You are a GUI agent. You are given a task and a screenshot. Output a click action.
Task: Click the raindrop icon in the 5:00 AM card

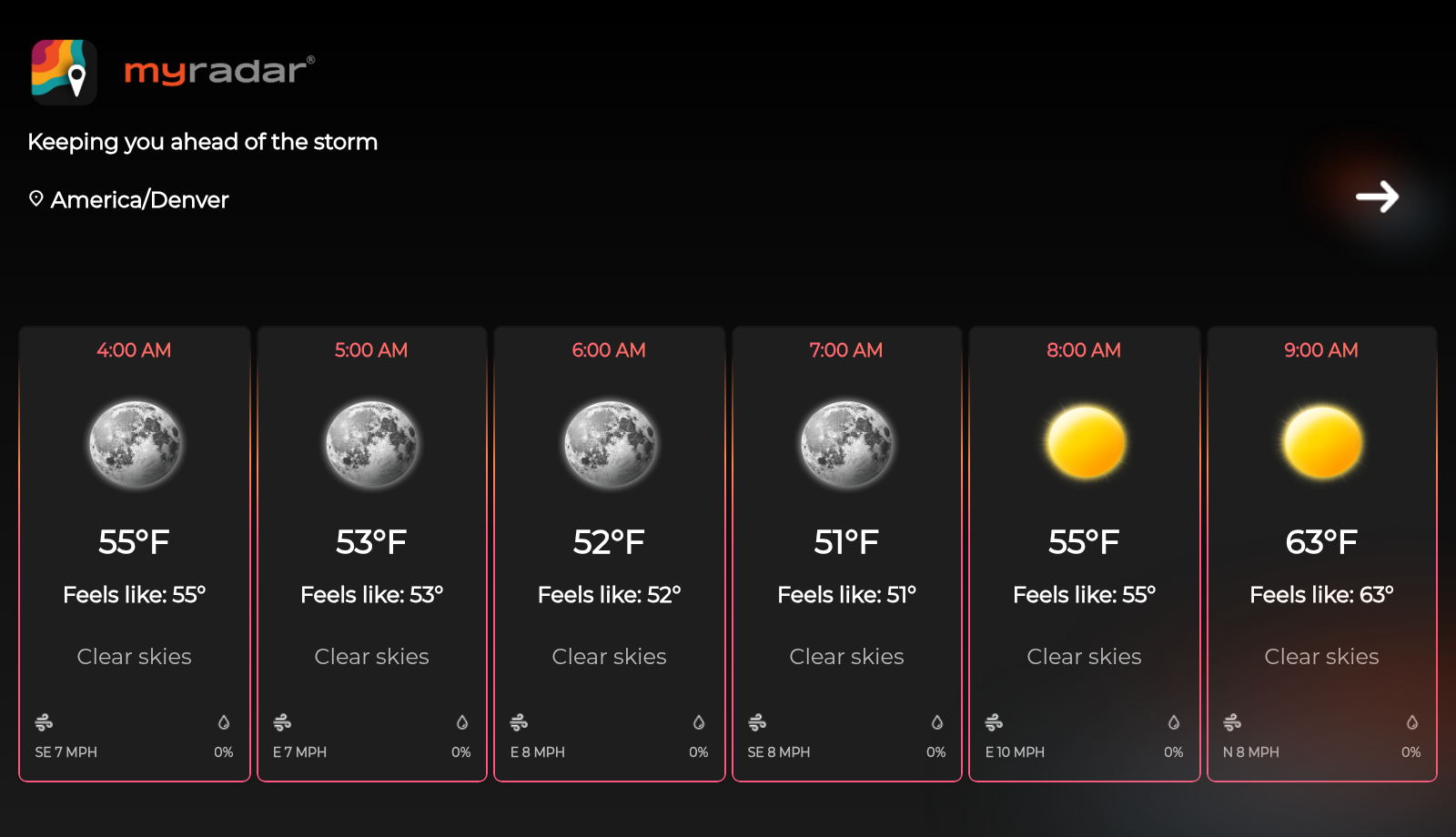(462, 722)
